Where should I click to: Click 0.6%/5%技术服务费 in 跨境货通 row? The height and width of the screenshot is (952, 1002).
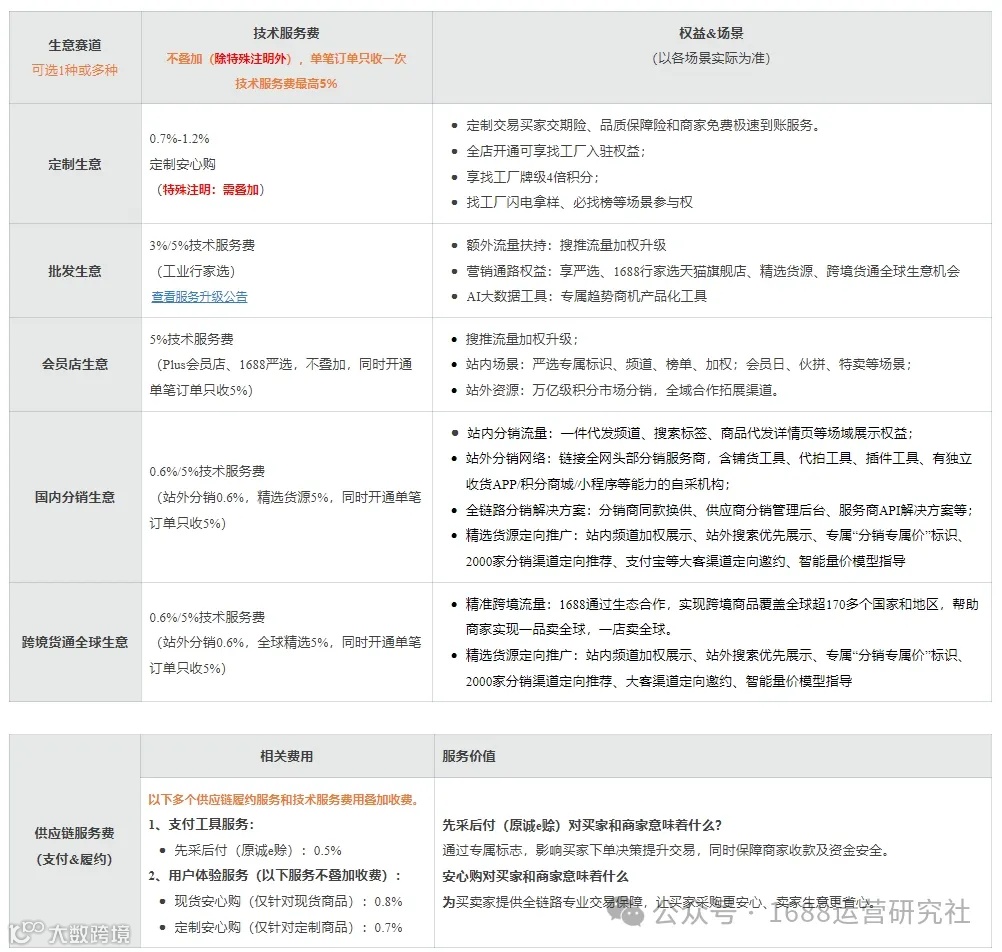pos(208,617)
